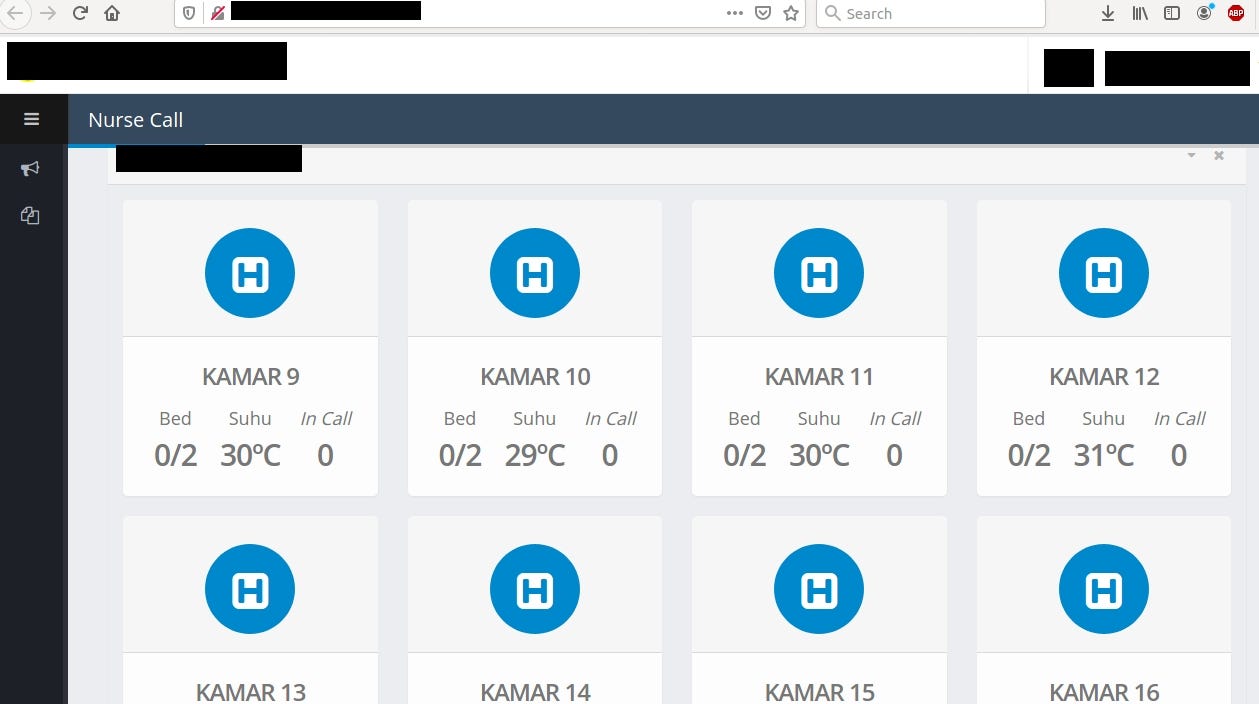Image resolution: width=1259 pixels, height=704 pixels.
Task: Click the browser Search field
Action: pyautogui.click(x=931, y=13)
